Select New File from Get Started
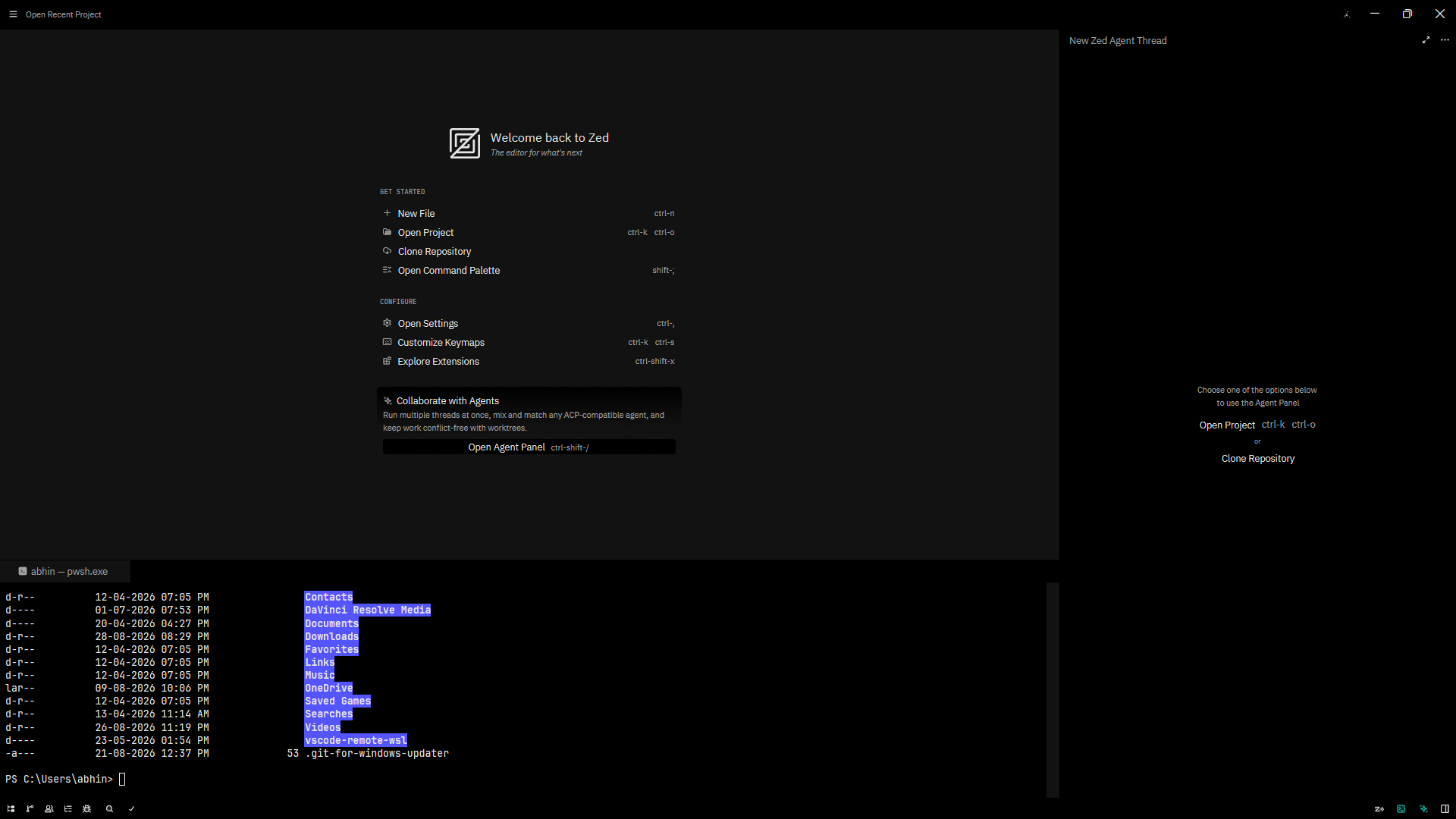This screenshot has width=1456, height=819. [x=529, y=214]
